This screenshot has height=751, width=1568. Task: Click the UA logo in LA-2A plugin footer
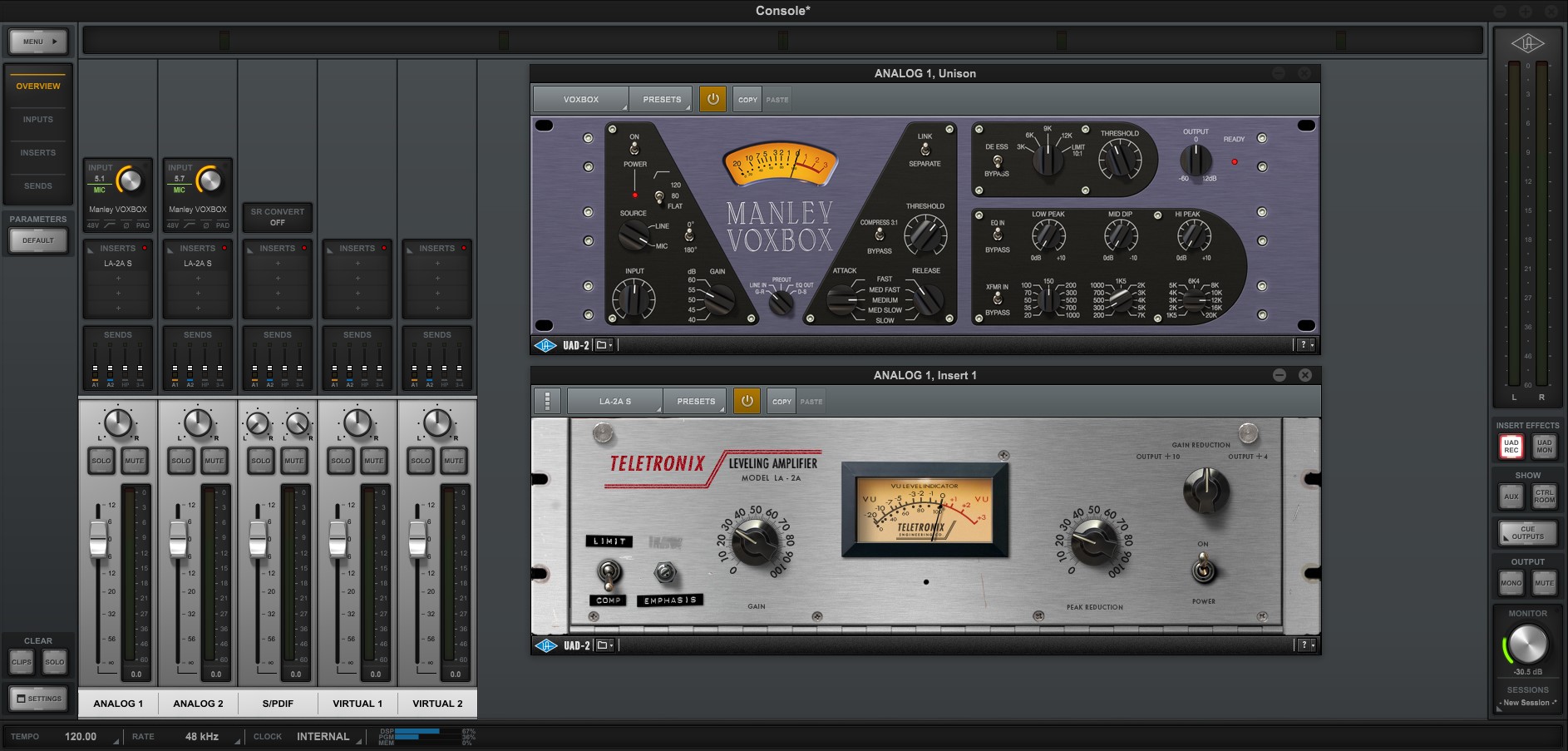tap(545, 645)
